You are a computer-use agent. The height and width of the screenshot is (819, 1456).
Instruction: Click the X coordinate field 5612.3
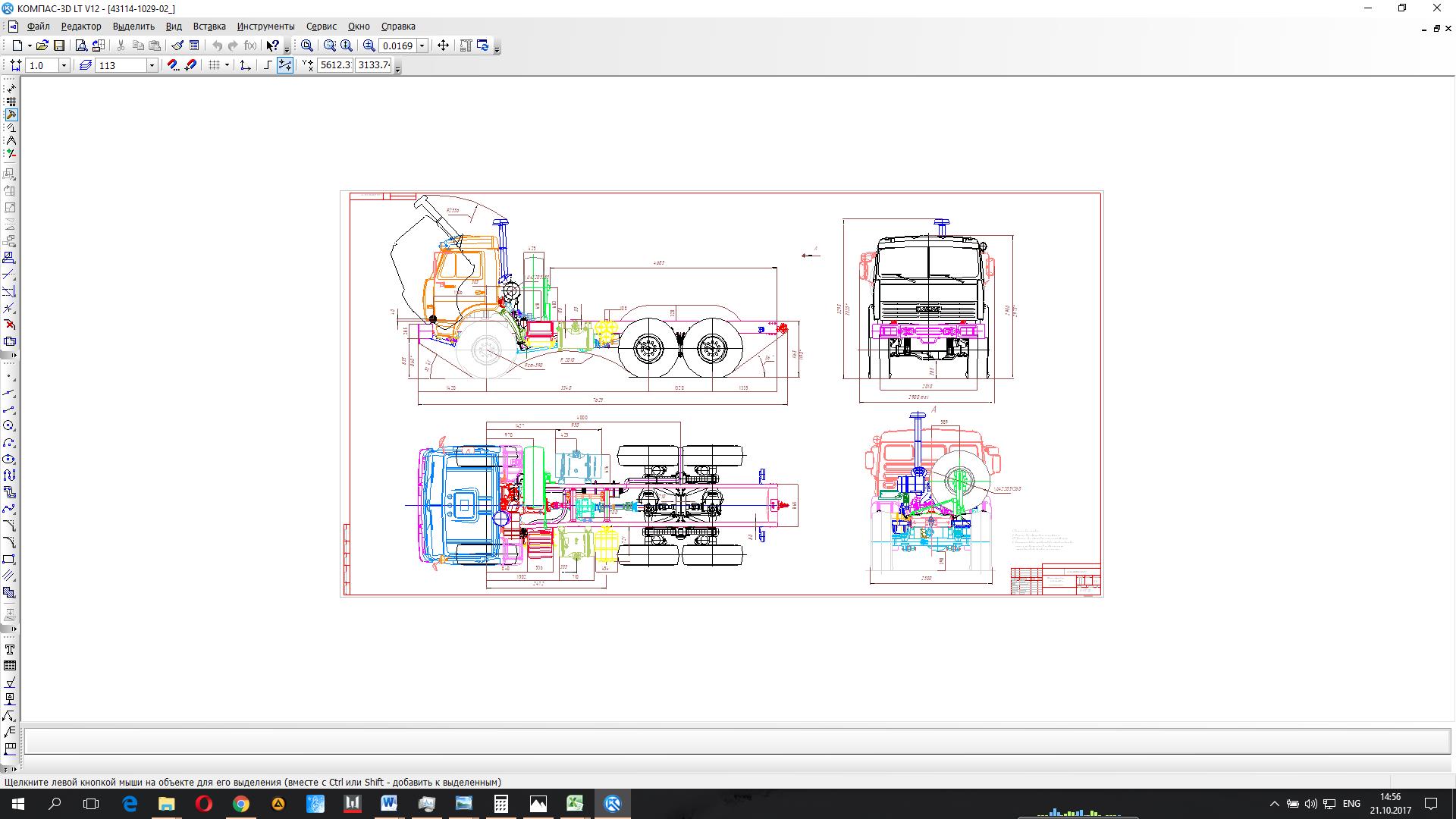click(x=334, y=65)
